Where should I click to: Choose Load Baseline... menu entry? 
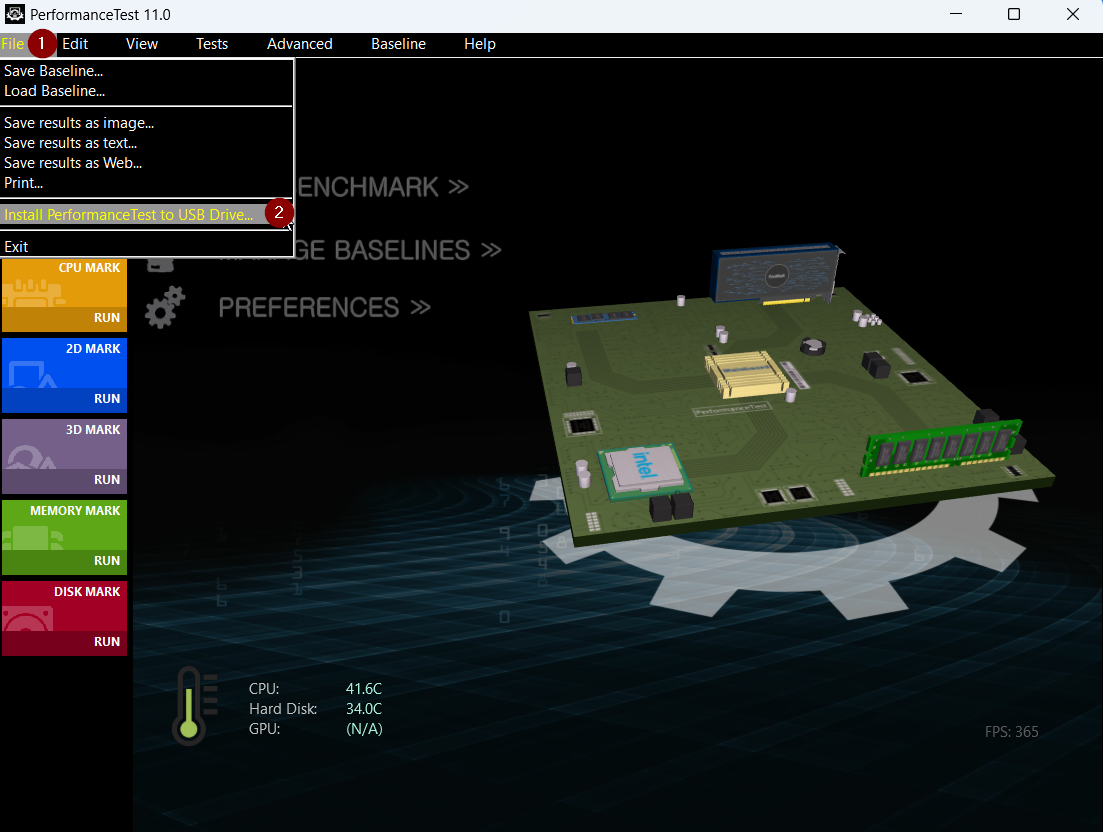[146, 91]
